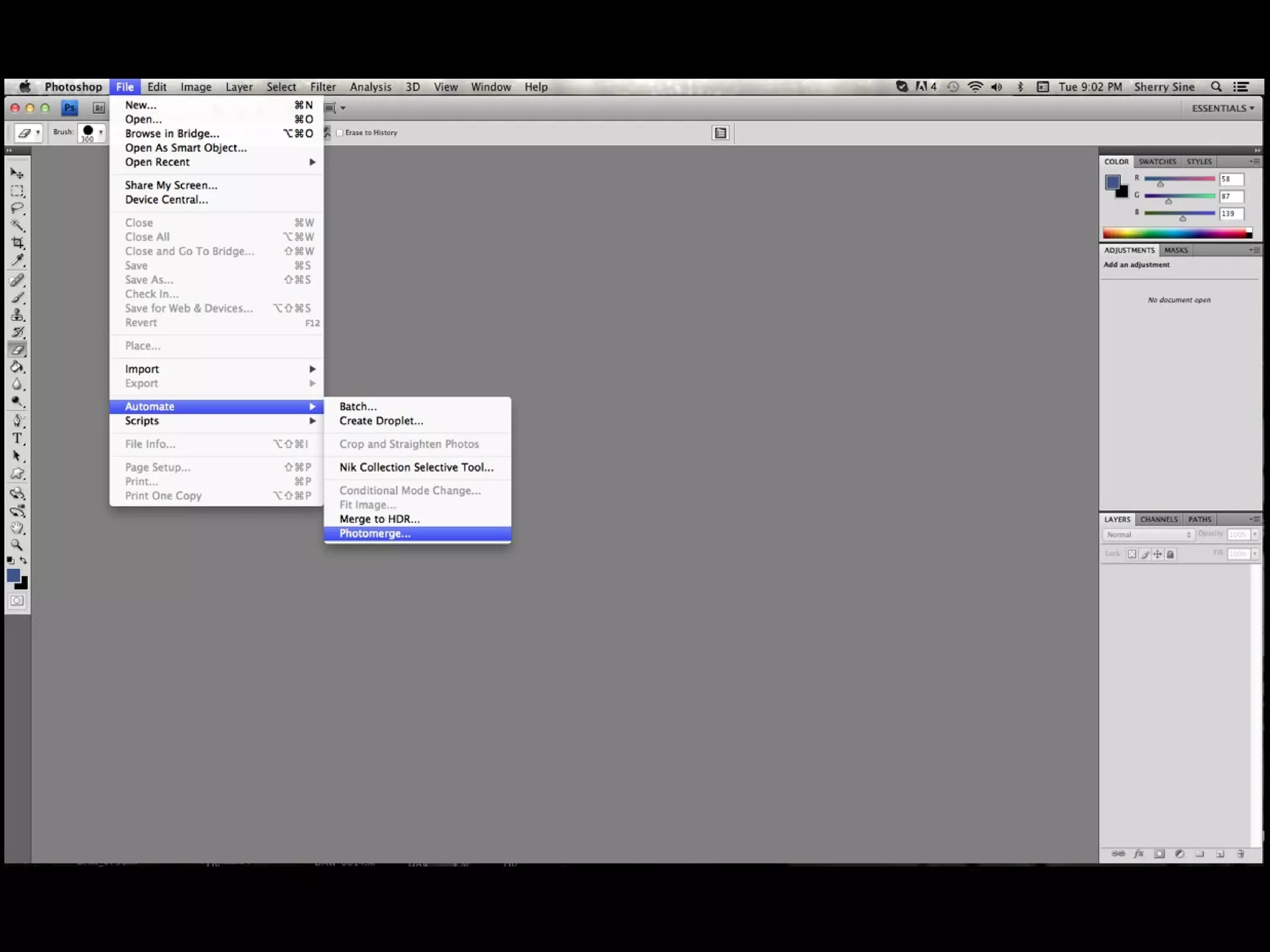Click the color spectrum ramp bar

[1176, 234]
